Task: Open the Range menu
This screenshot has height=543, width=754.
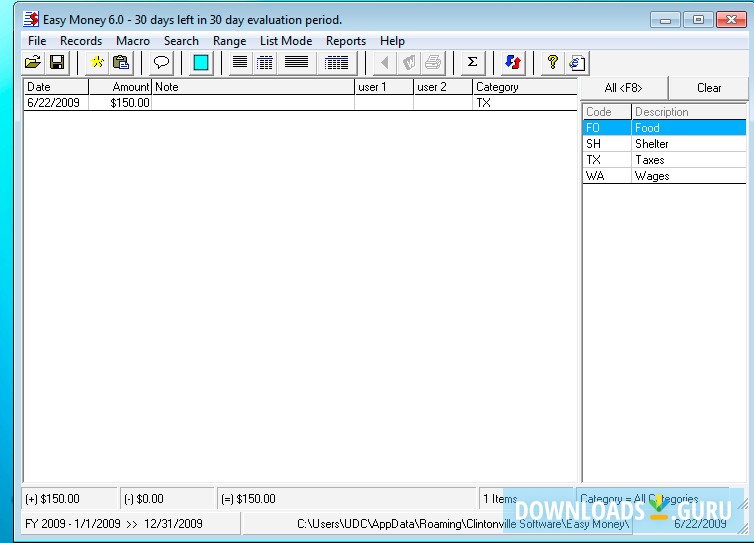Action: click(229, 41)
